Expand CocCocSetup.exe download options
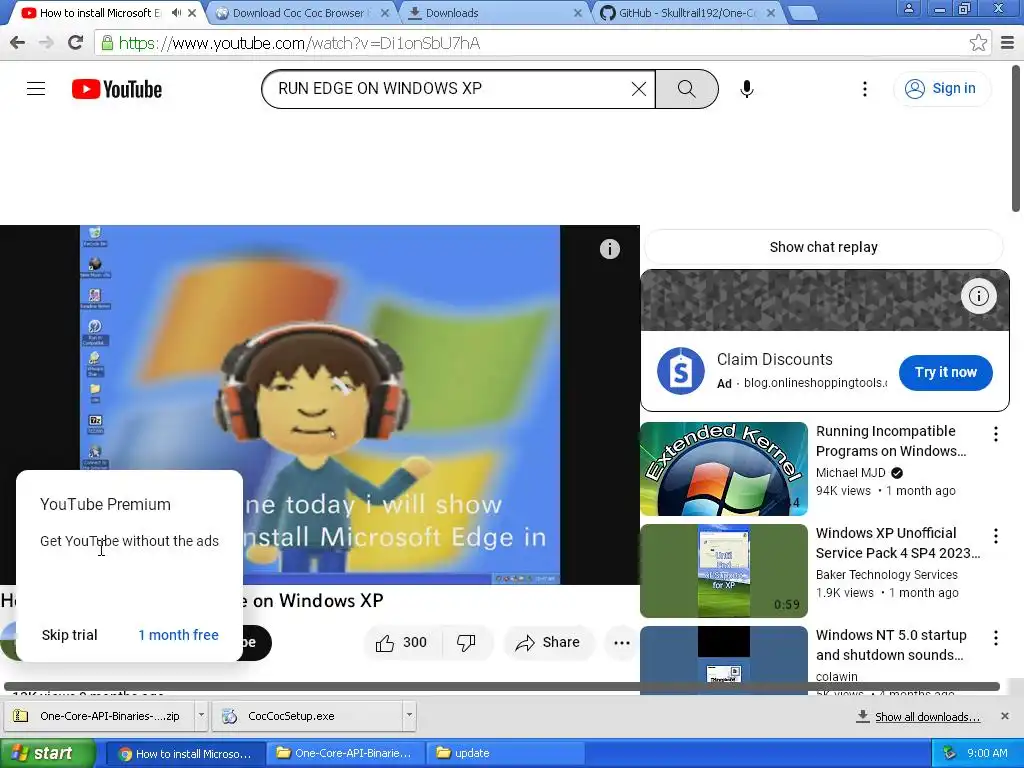Viewport: 1024px width, 768px height. [409, 715]
